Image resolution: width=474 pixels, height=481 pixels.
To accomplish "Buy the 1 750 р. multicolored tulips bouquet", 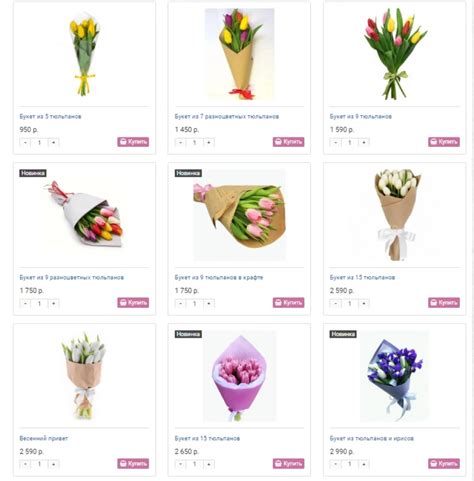I will pyautogui.click(x=133, y=303).
